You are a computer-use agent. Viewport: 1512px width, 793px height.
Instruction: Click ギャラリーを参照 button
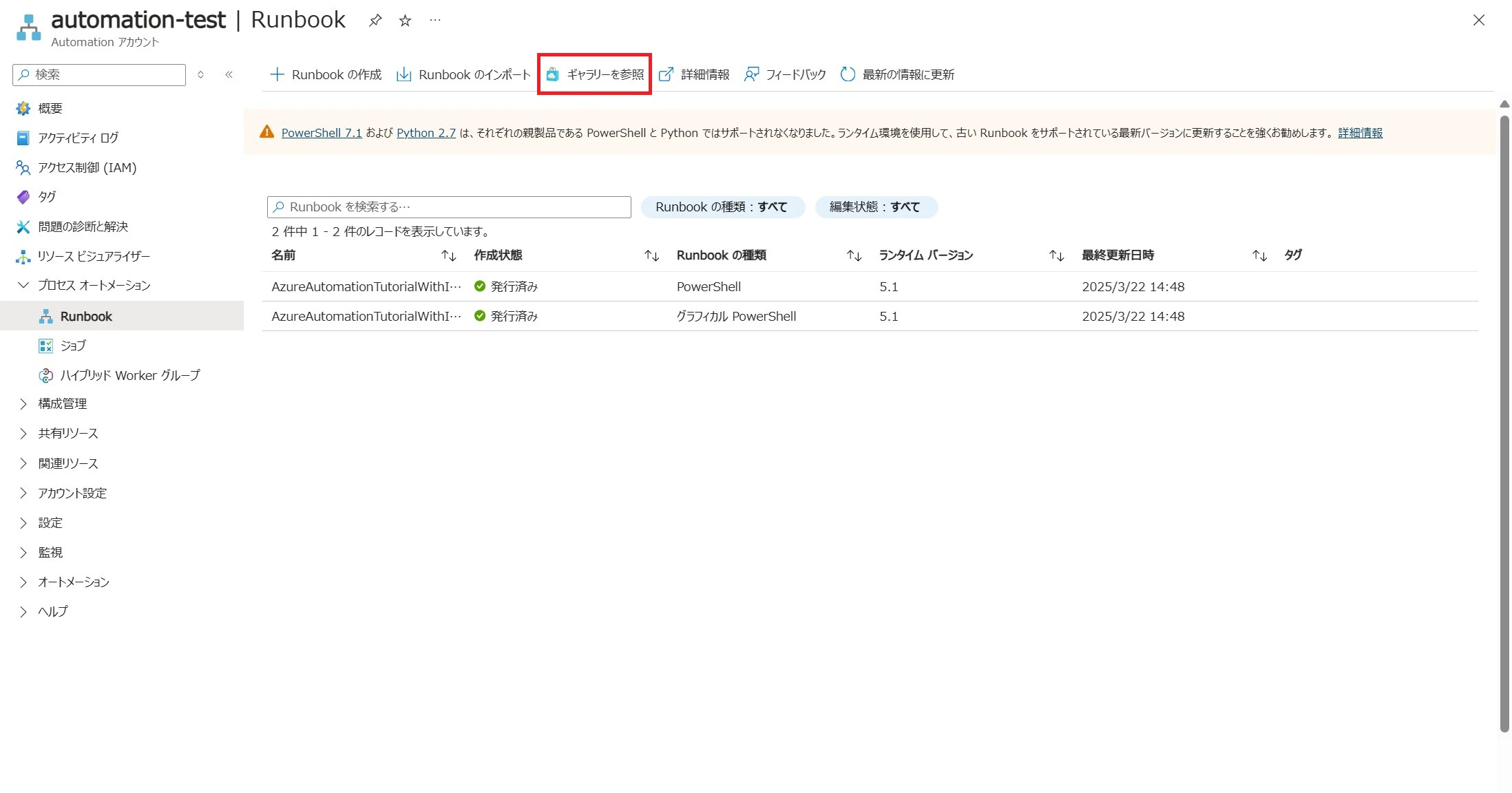click(595, 74)
